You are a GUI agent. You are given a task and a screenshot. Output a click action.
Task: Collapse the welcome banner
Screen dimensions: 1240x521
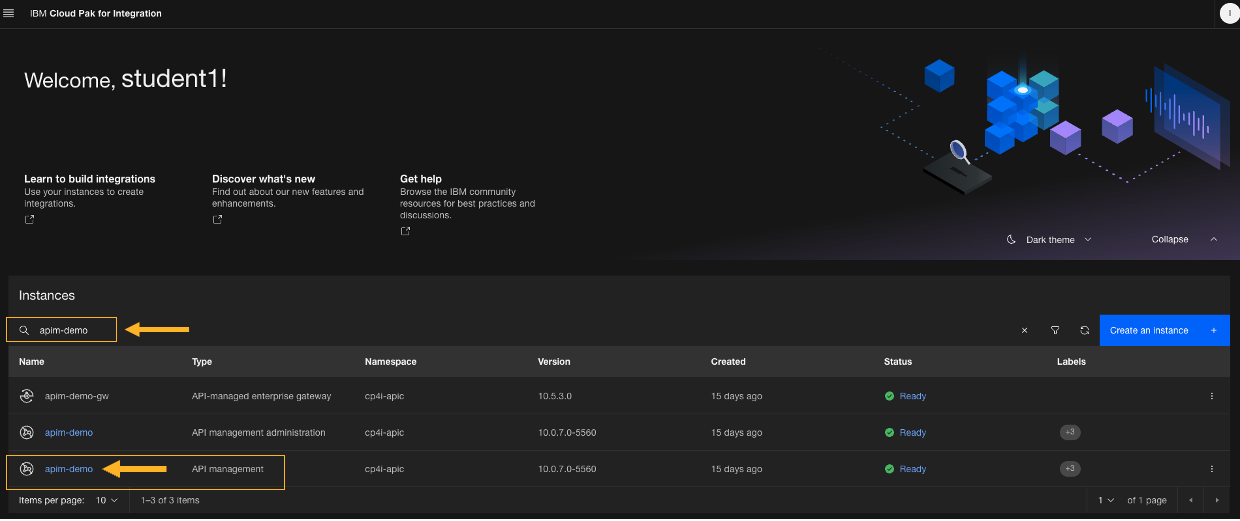[1184, 240]
